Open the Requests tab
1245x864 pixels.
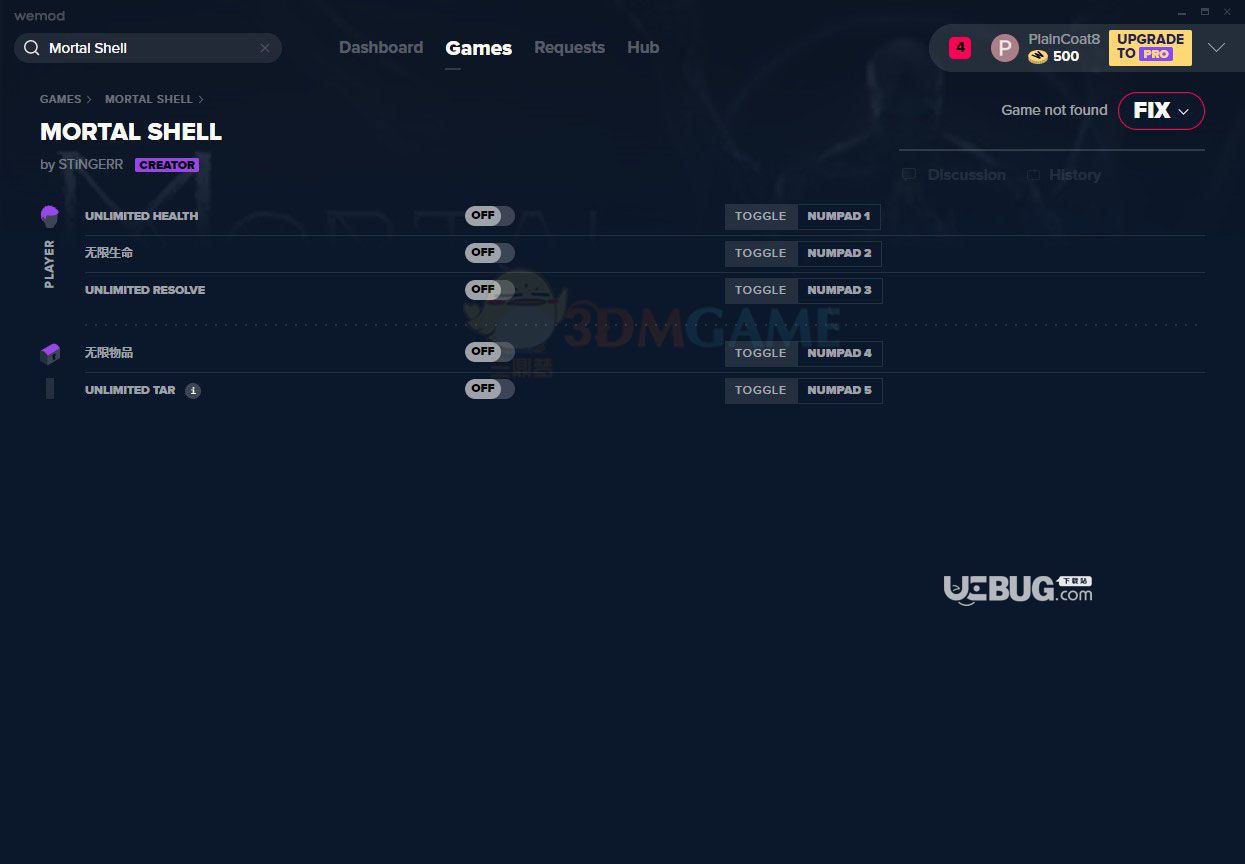(x=569, y=48)
